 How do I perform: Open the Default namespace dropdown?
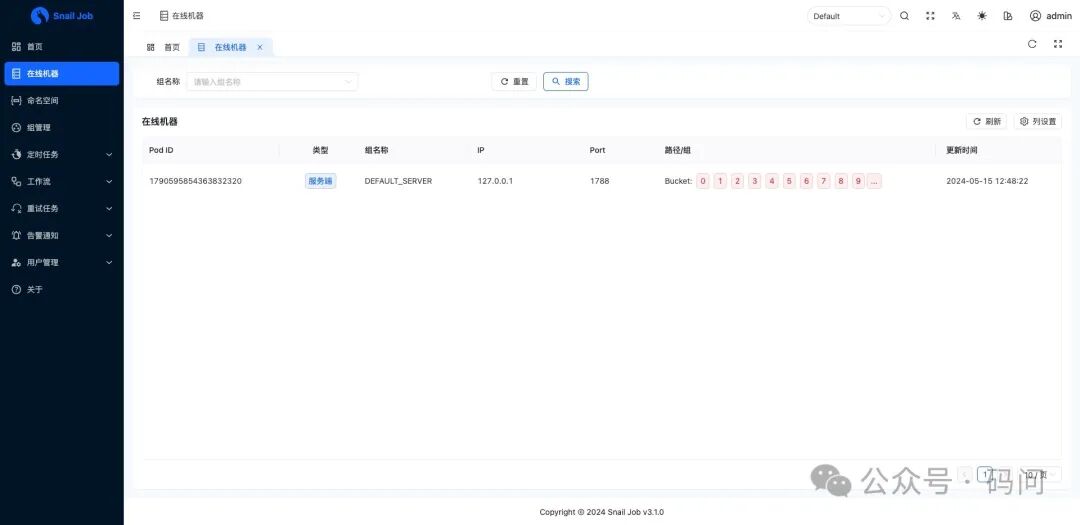click(x=849, y=16)
